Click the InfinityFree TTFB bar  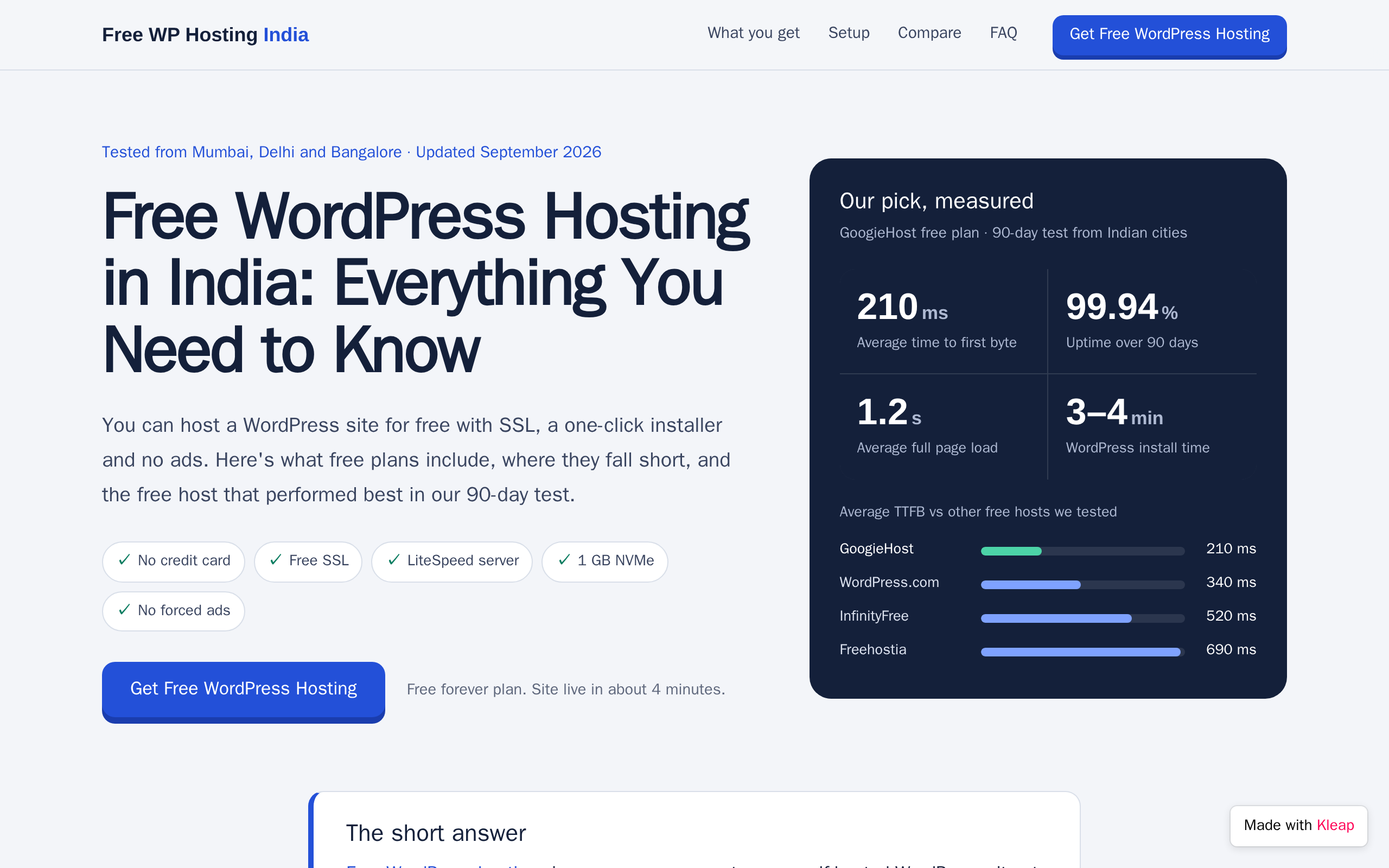coord(1056,618)
